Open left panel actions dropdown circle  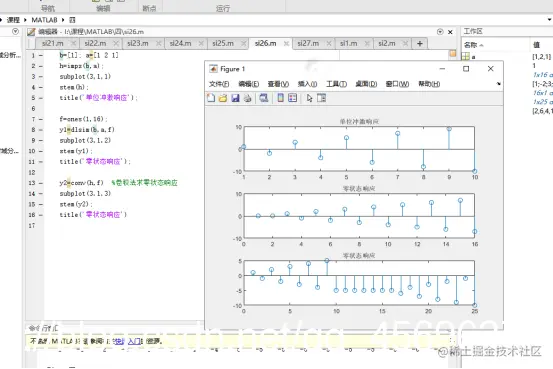[15, 31]
